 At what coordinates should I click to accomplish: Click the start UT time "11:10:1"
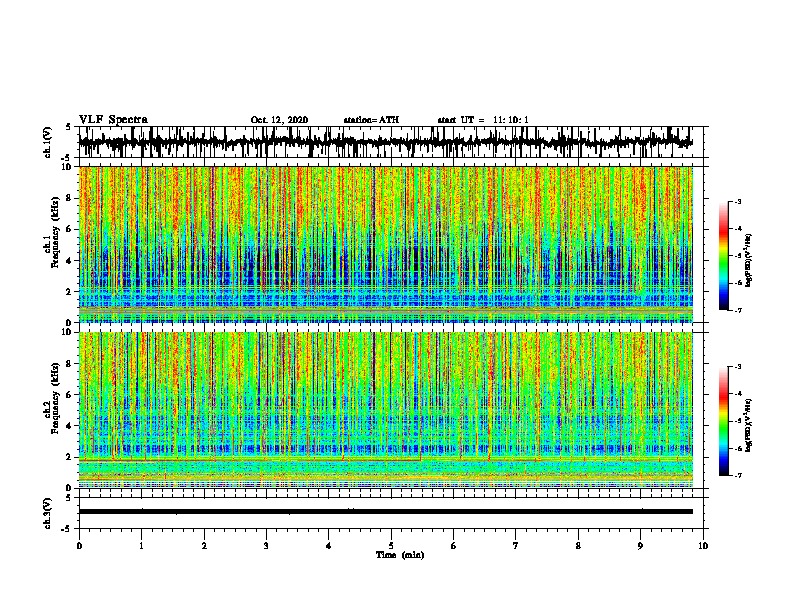click(511, 120)
